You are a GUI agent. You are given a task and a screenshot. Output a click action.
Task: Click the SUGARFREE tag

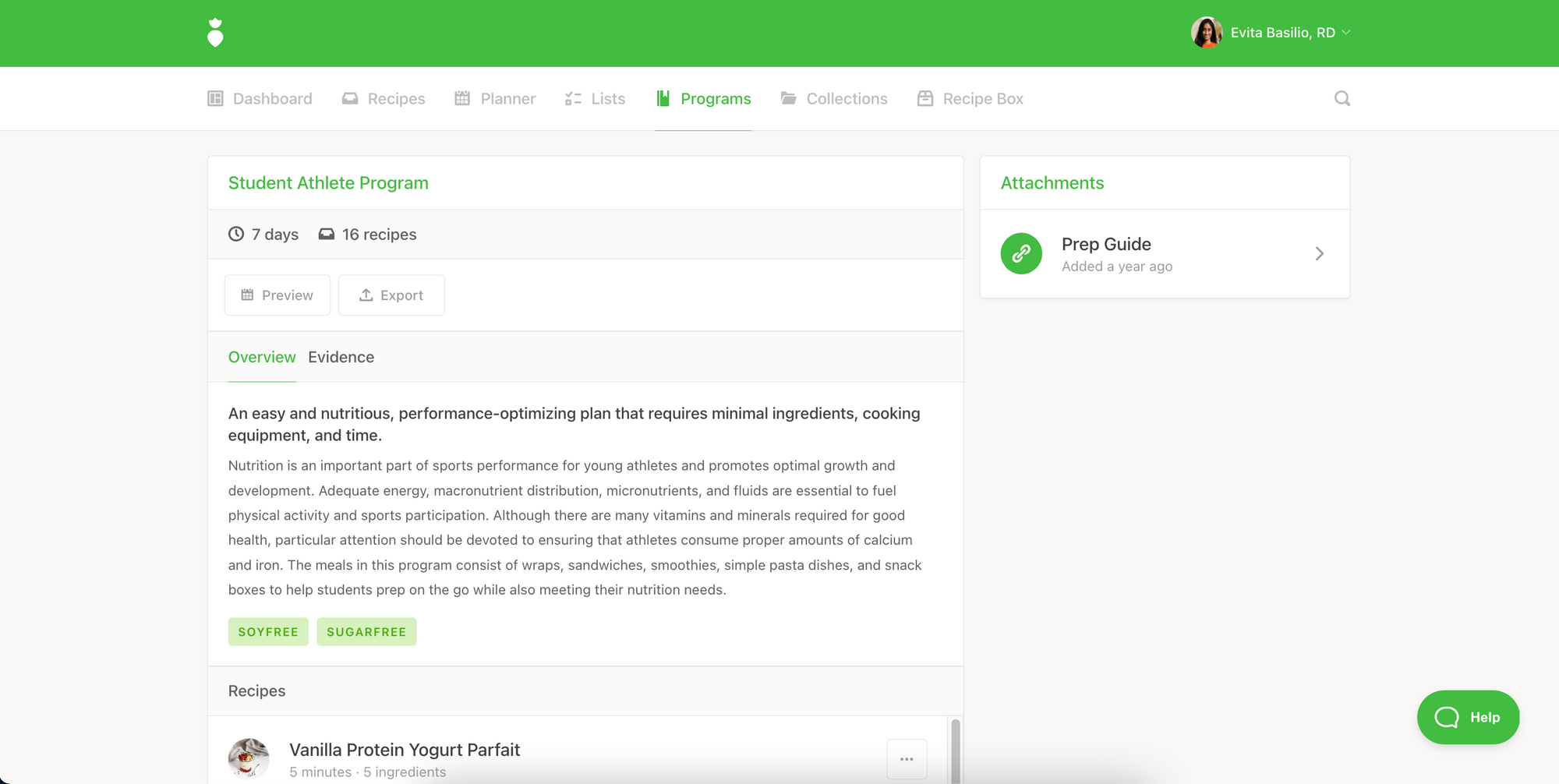tap(366, 632)
